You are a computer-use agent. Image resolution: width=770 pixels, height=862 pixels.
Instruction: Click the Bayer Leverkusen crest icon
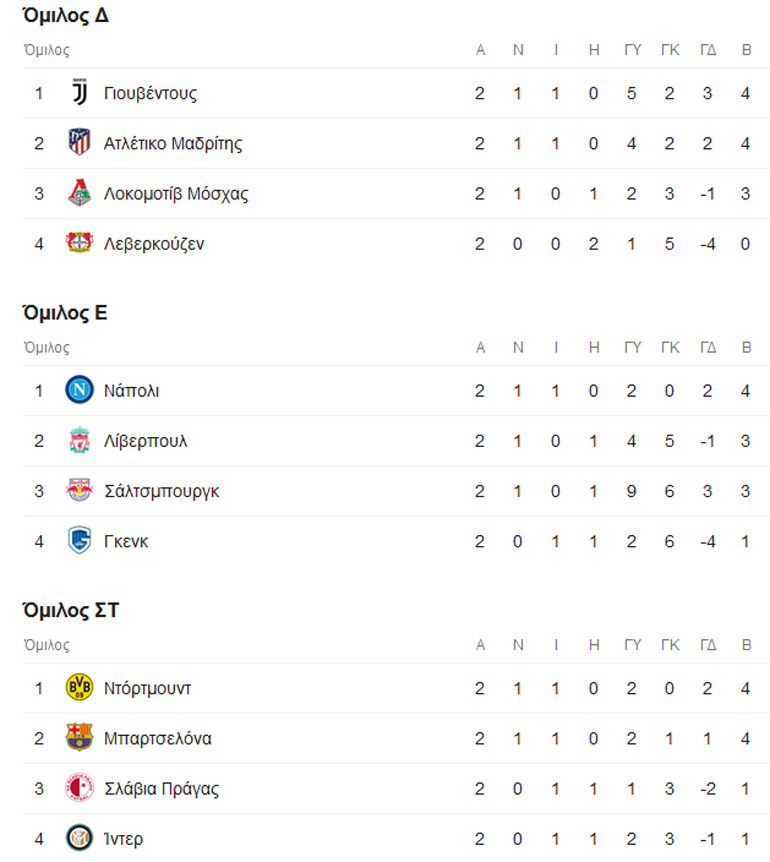[79, 243]
